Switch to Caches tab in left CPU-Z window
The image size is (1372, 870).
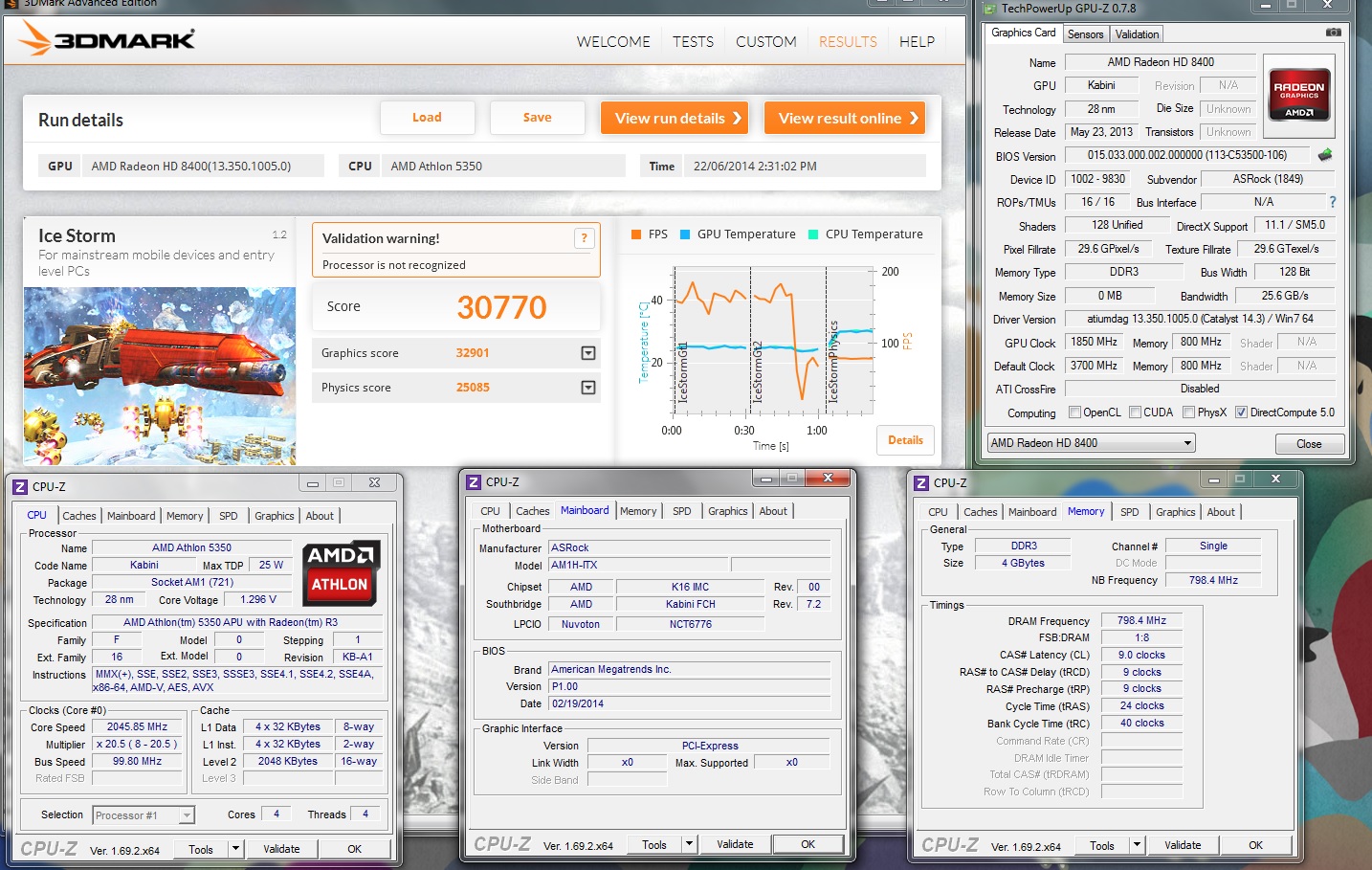tap(79, 516)
